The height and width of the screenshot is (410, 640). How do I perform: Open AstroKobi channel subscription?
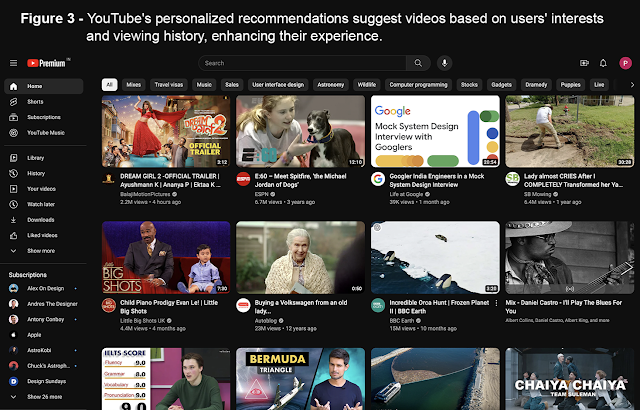(x=44, y=350)
